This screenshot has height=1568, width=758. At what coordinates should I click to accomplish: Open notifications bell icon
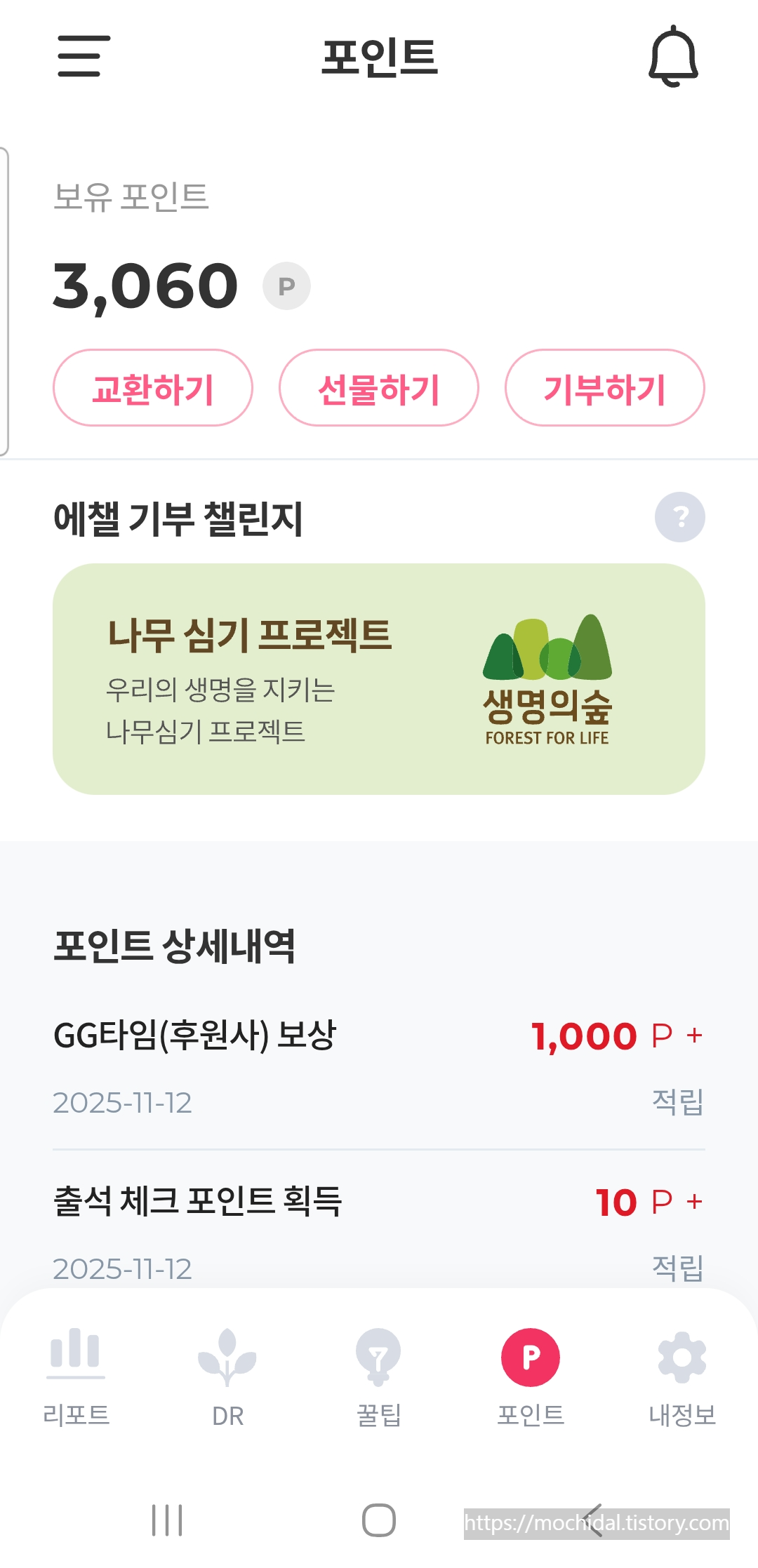click(x=673, y=56)
